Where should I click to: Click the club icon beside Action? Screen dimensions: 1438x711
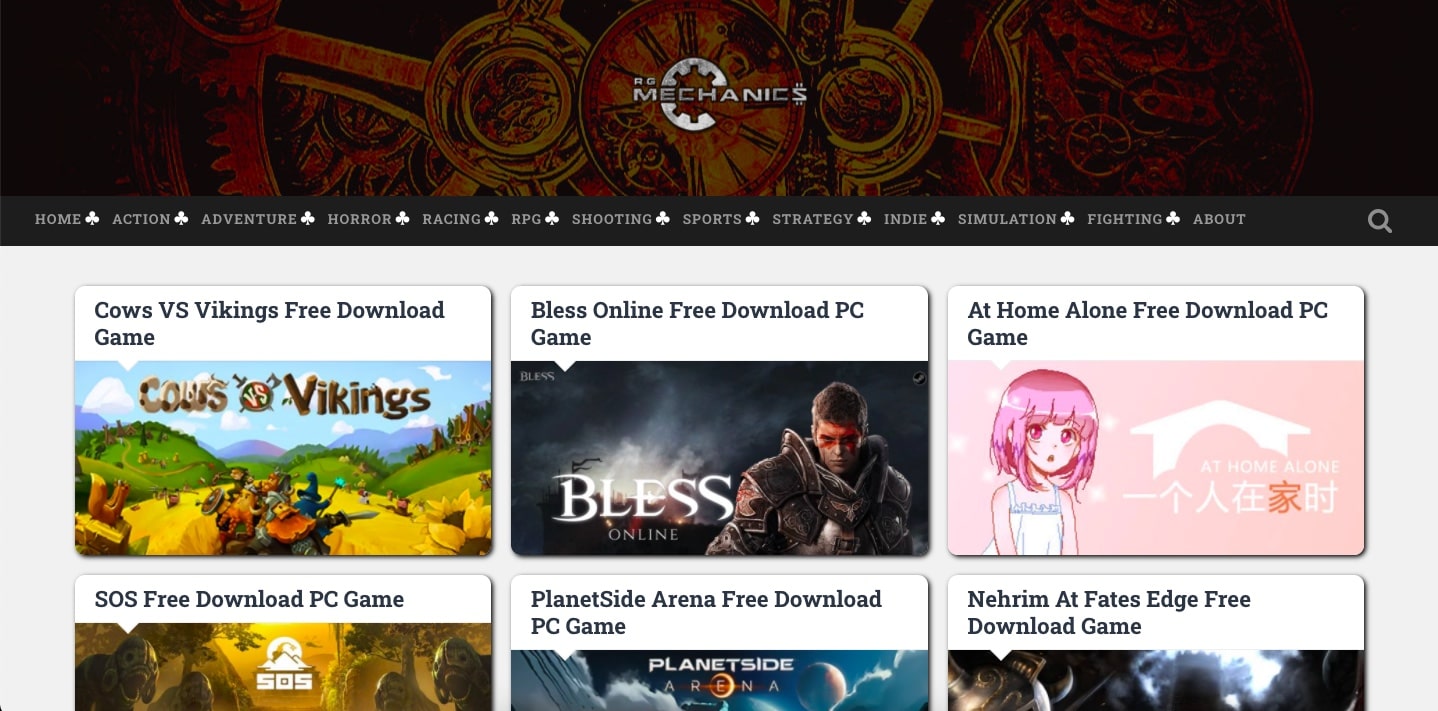coord(181,218)
